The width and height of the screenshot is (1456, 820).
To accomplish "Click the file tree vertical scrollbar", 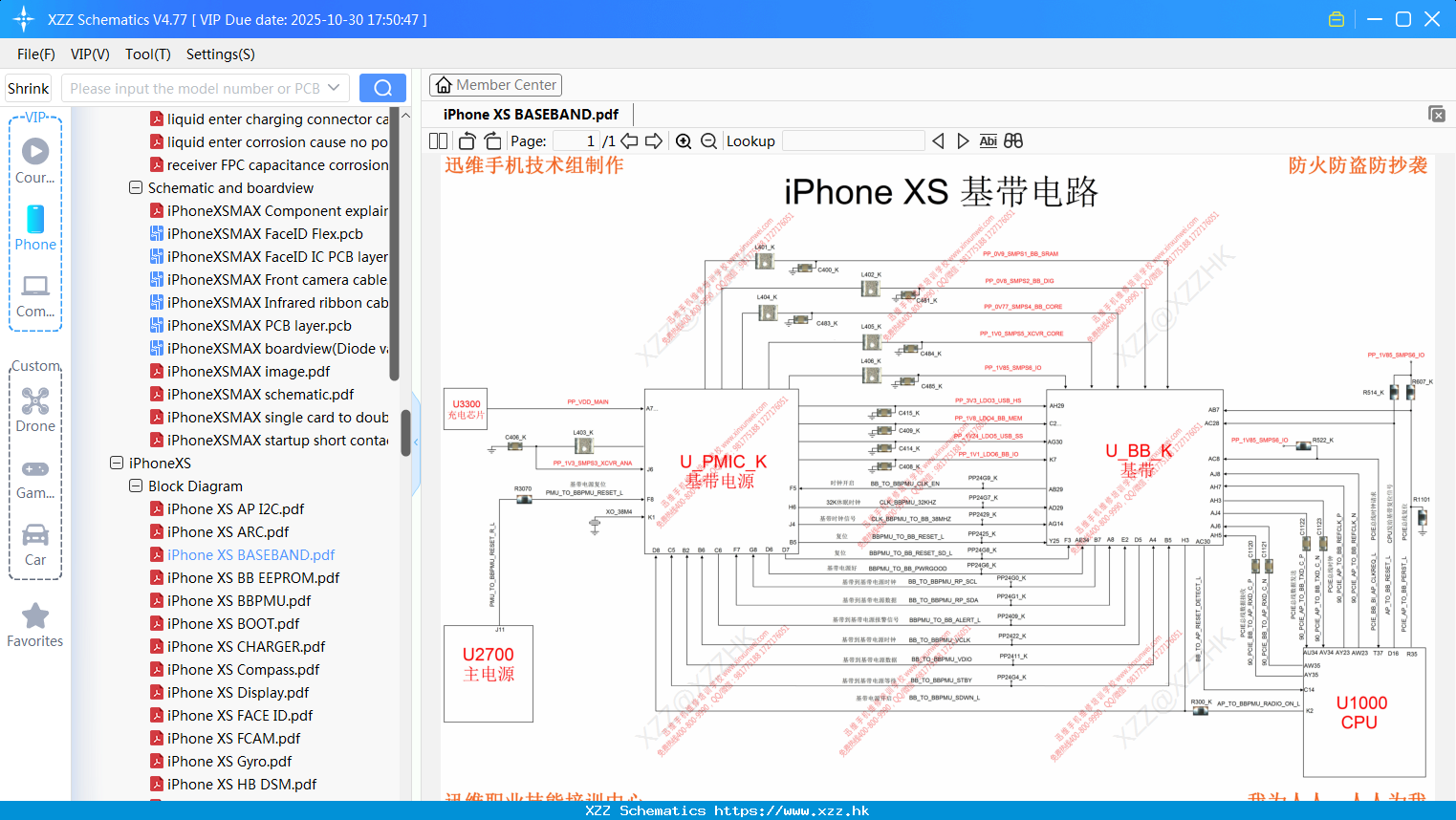I will (x=405, y=434).
